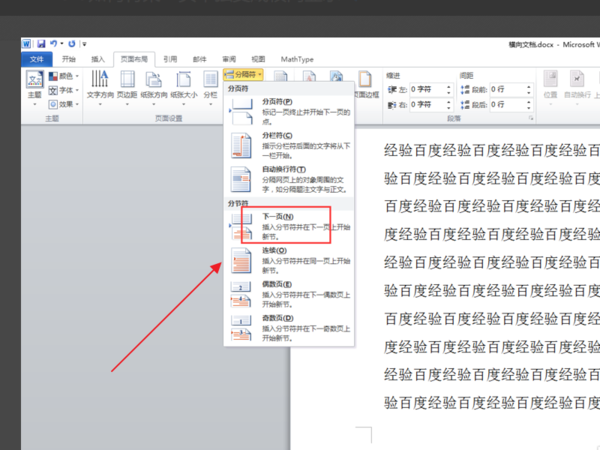Screen dimensions: 600x450
Task: Click the text wrapping icon beside 自动换行符(T)
Action: coord(241,179)
